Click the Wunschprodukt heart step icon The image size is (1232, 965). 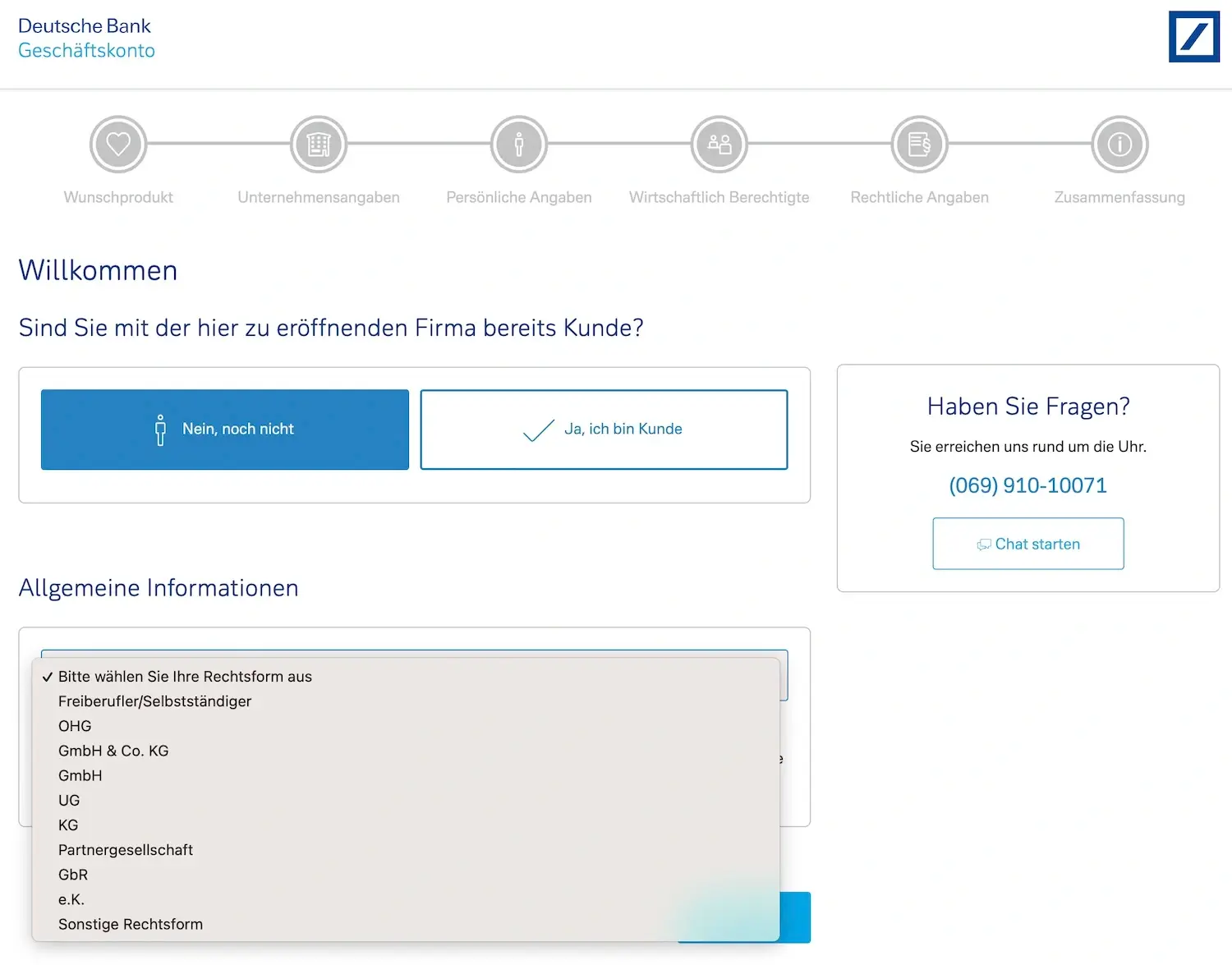click(x=118, y=144)
